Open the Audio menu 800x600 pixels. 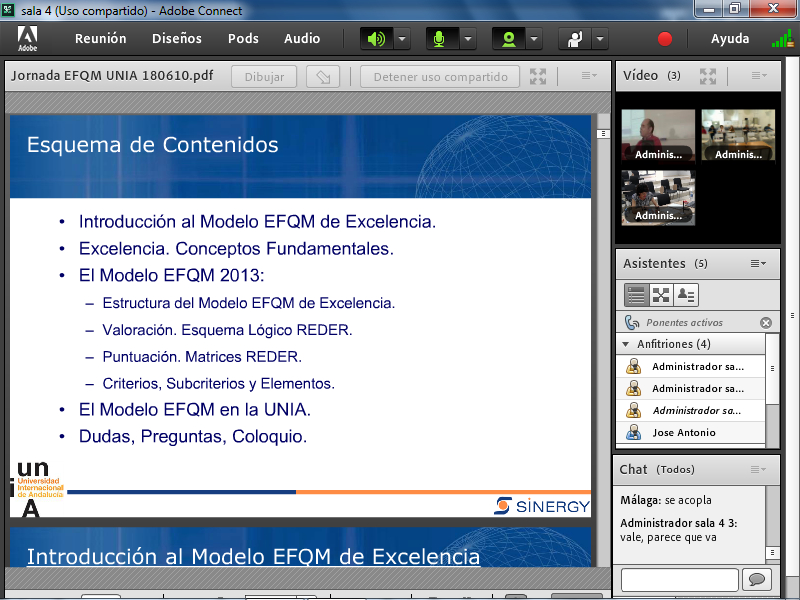coord(302,39)
